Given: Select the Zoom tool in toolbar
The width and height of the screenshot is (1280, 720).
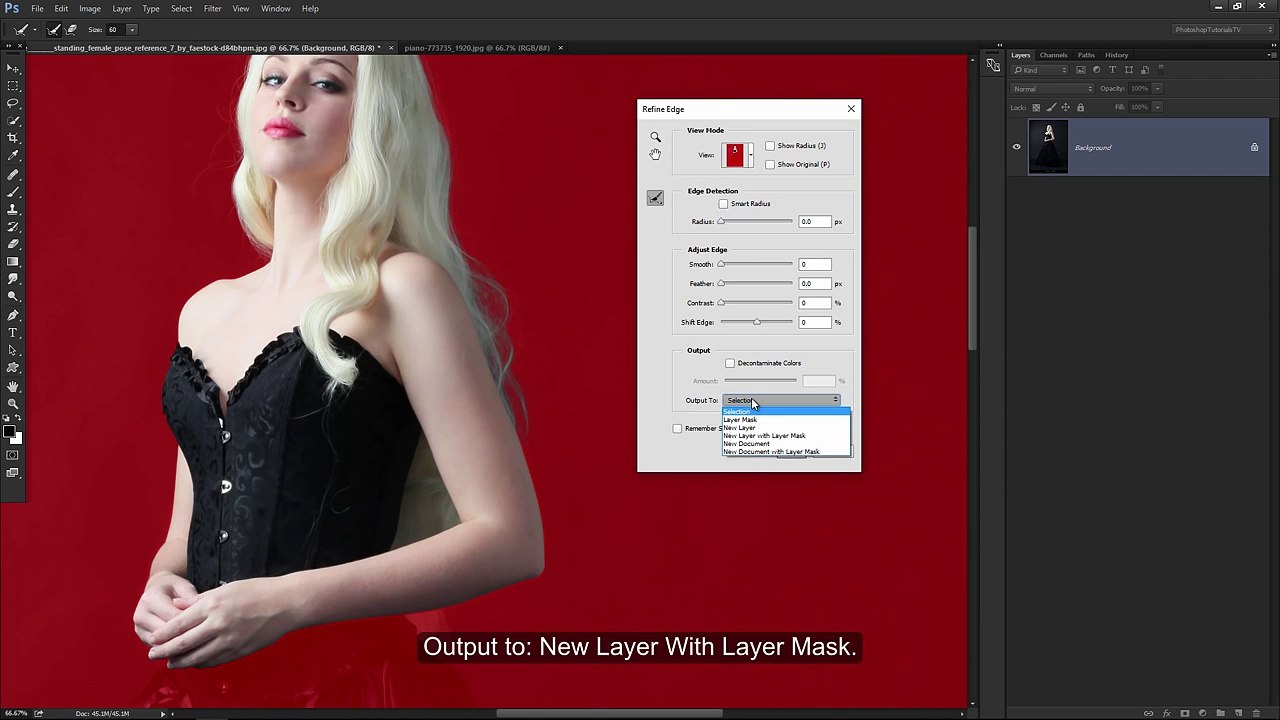Looking at the screenshot, I should [13, 403].
